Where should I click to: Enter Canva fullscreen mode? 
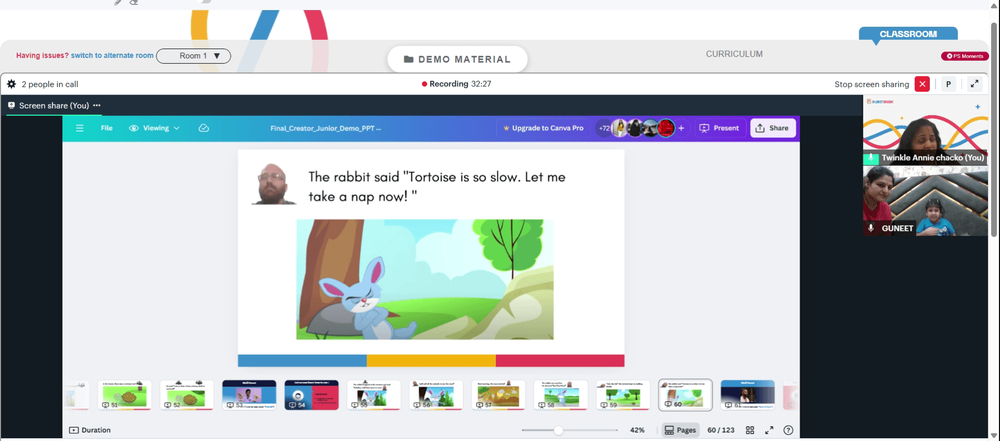pyautogui.click(x=769, y=430)
